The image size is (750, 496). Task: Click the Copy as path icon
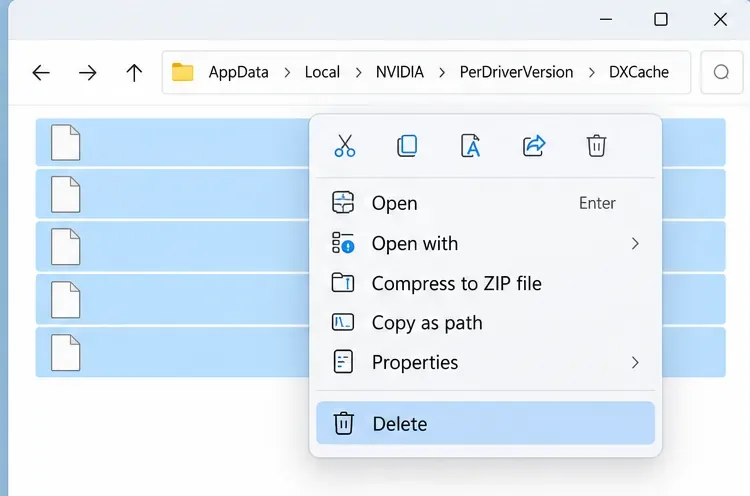coord(343,322)
